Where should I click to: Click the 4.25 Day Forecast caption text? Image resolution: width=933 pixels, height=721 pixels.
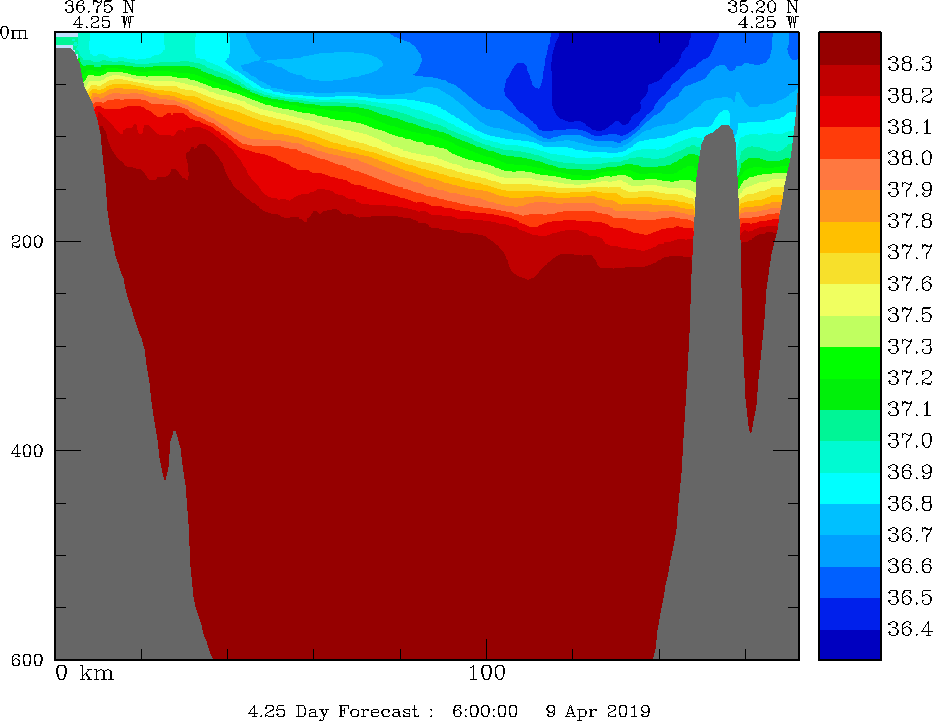pyautogui.click(x=333, y=711)
